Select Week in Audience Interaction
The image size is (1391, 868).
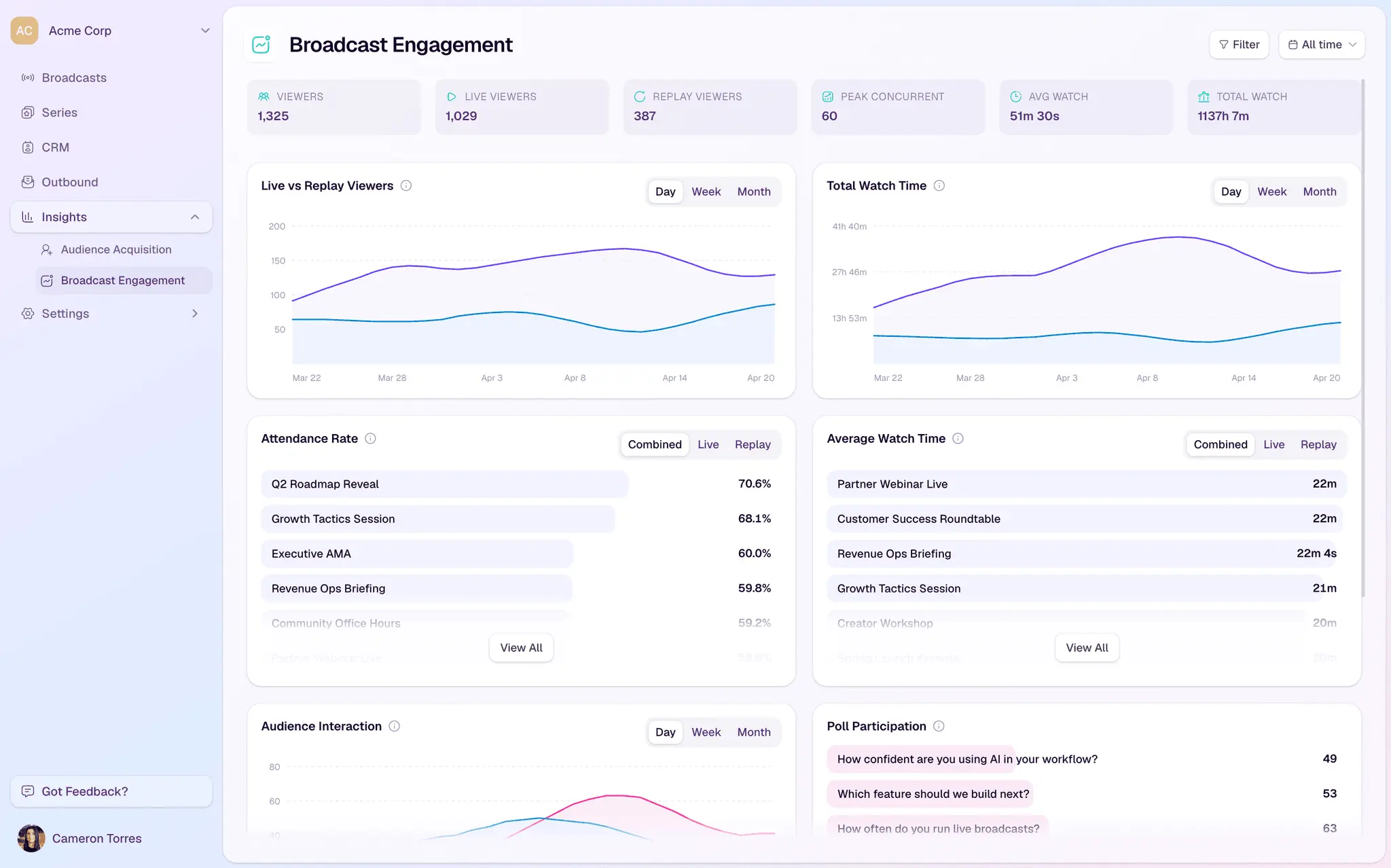point(706,732)
